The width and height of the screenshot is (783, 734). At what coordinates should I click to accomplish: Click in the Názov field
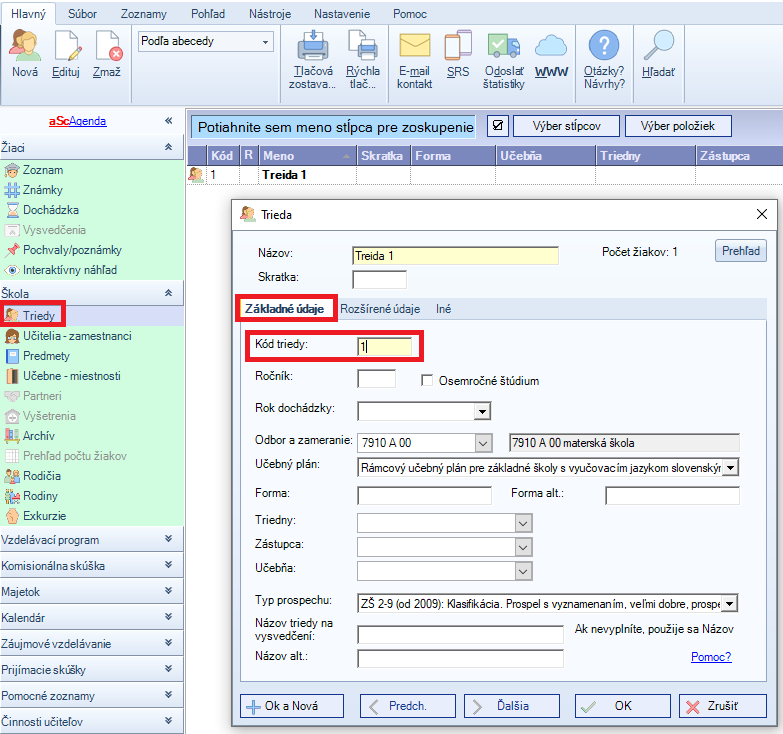pyautogui.click(x=455, y=256)
